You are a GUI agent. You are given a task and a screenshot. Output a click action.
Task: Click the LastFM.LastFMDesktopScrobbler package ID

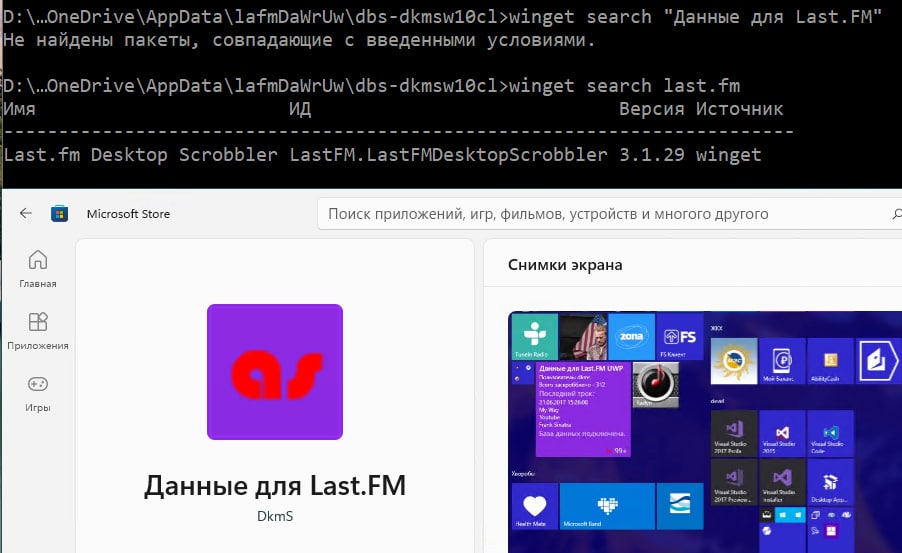pos(448,155)
